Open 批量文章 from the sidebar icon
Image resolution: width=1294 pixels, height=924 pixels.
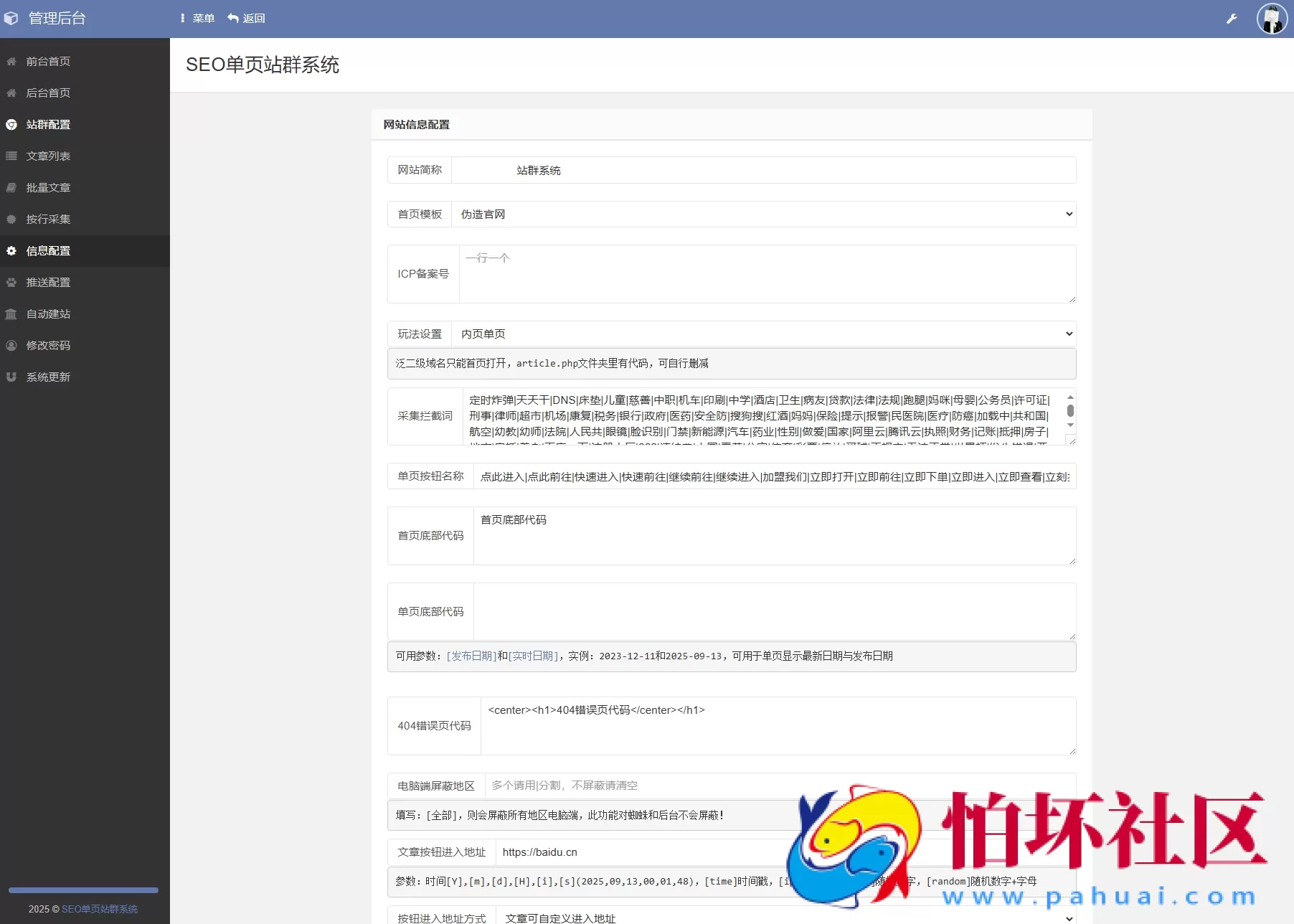coord(11,187)
